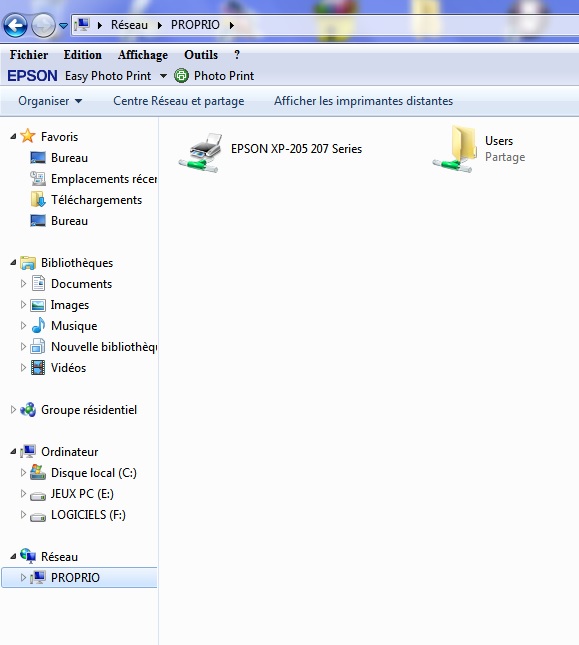Click the Réseau breadcrumb in address bar
The height and width of the screenshot is (645, 579).
click(x=129, y=25)
